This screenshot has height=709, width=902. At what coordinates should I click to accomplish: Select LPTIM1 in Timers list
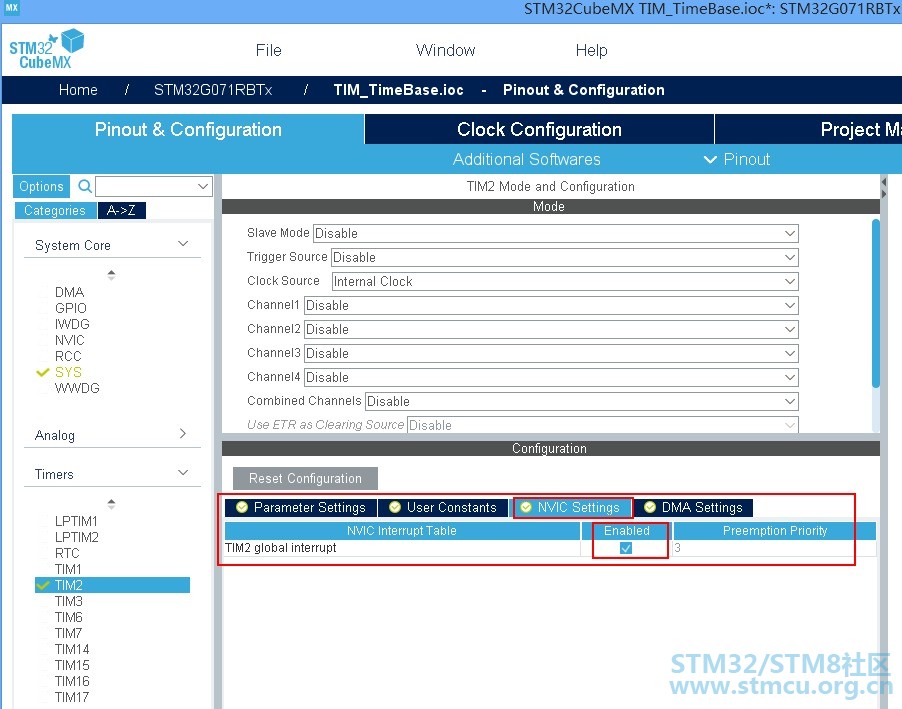pos(76,521)
